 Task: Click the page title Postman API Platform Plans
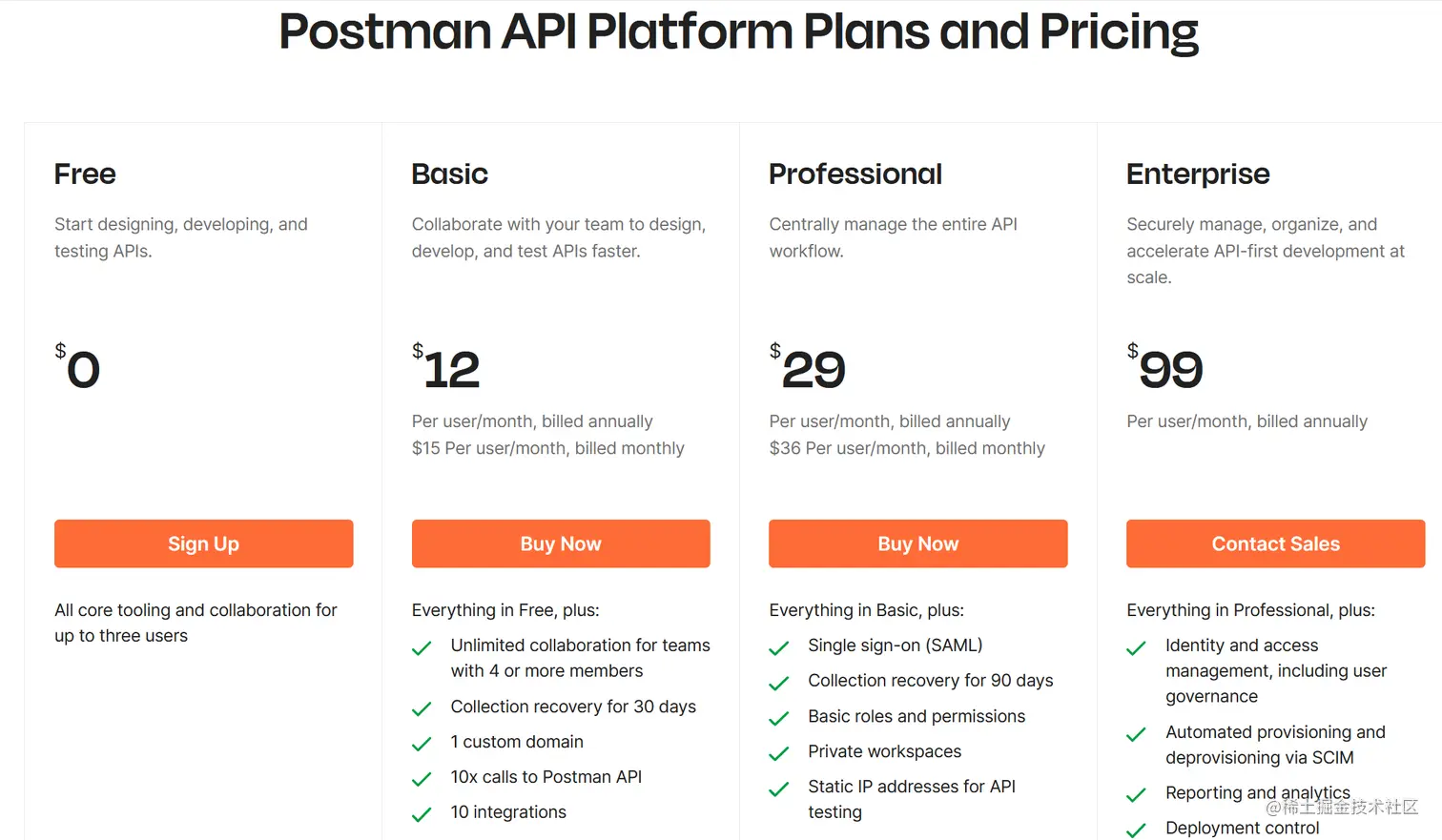738,31
